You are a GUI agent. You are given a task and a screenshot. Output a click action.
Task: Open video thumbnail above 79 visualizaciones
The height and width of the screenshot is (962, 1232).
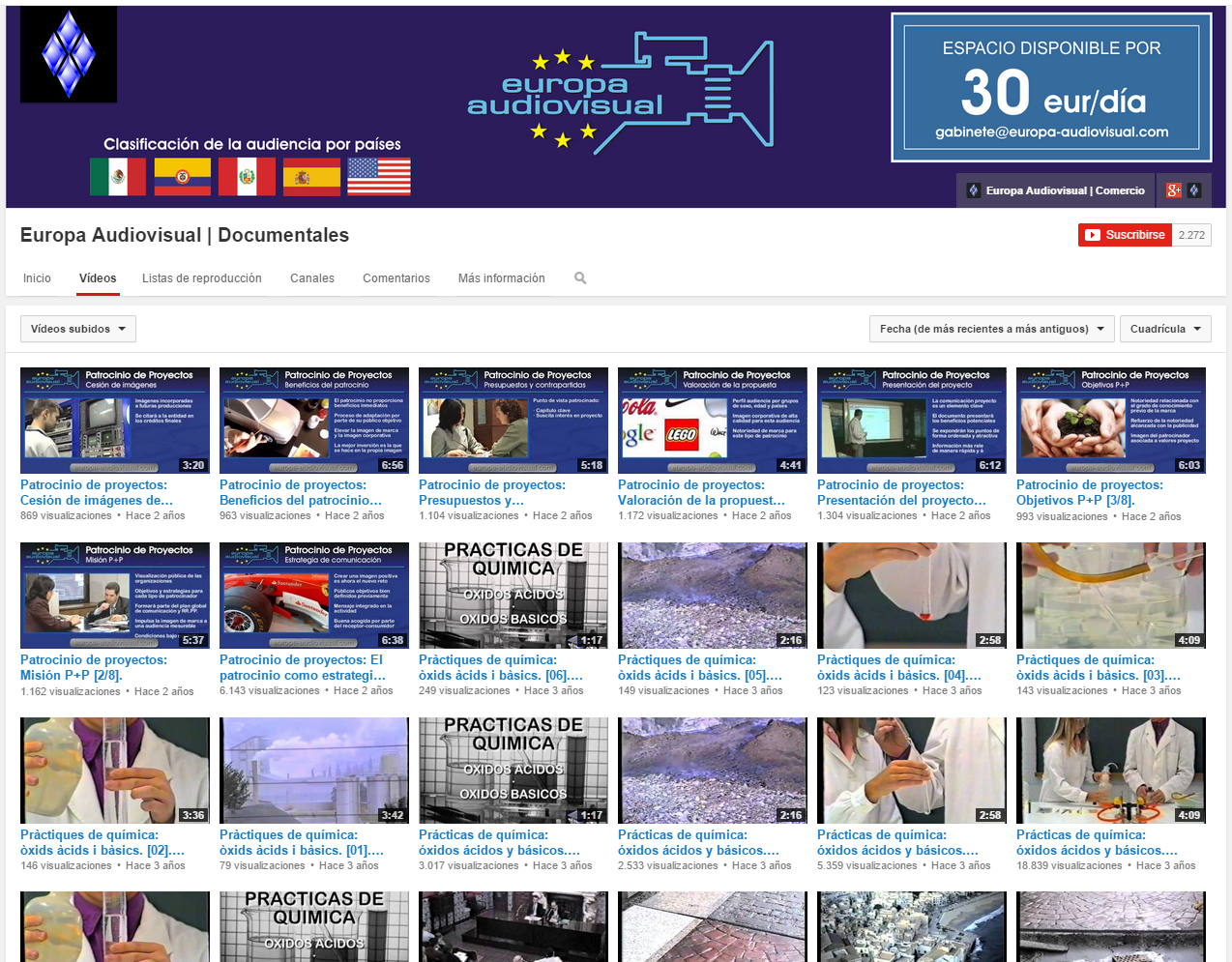[x=314, y=771]
